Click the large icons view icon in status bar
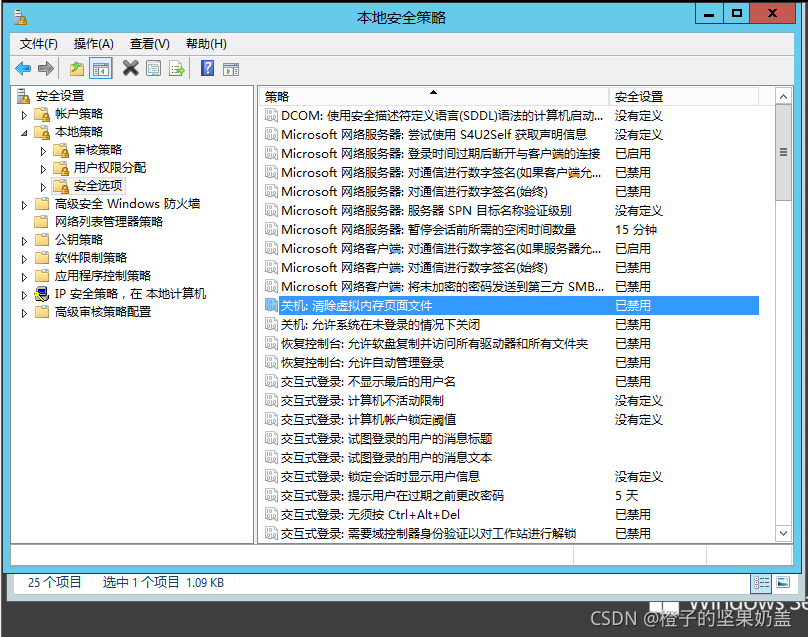808x637 pixels. click(783, 582)
